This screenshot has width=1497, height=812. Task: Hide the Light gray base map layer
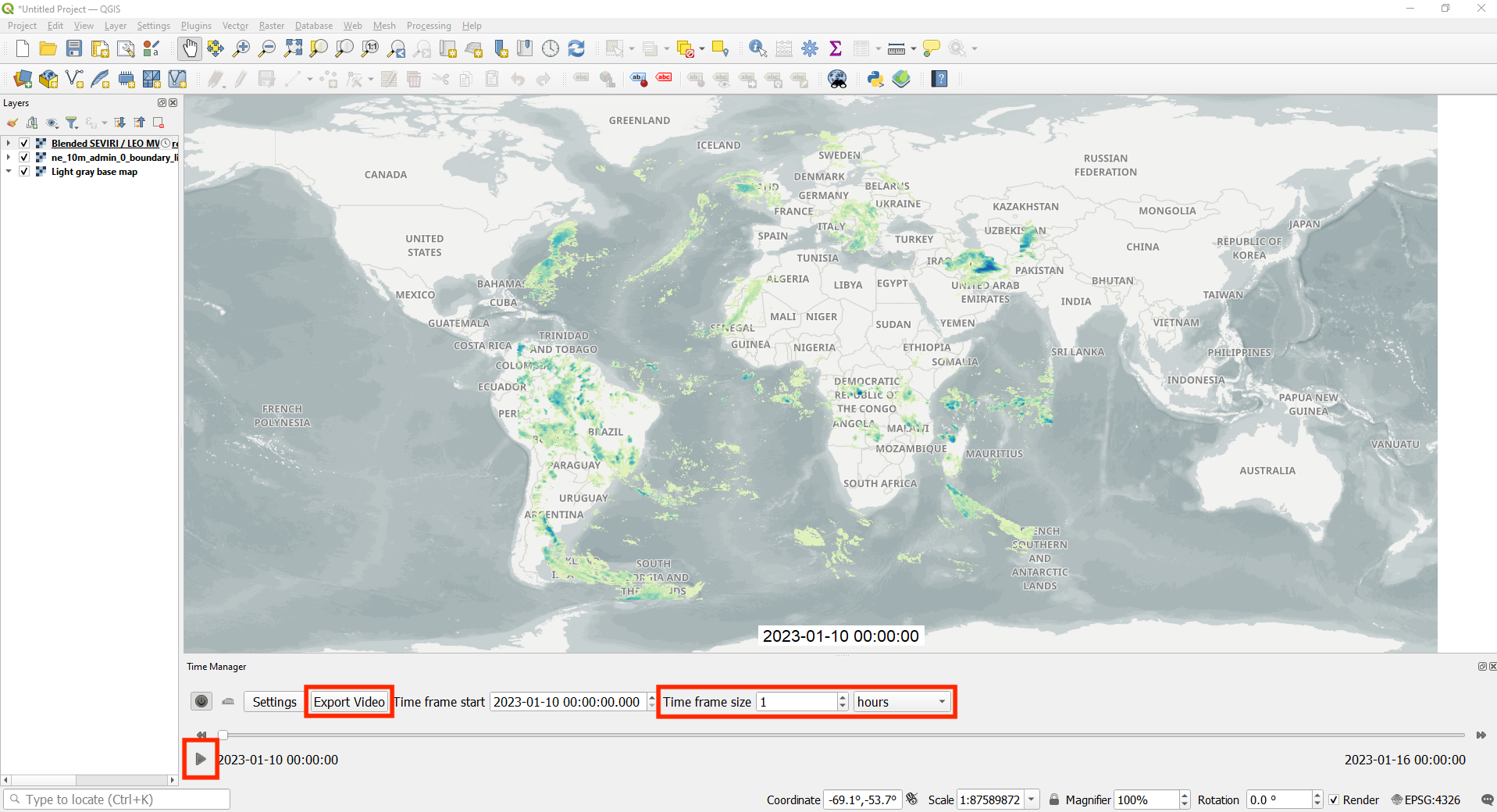[x=24, y=171]
